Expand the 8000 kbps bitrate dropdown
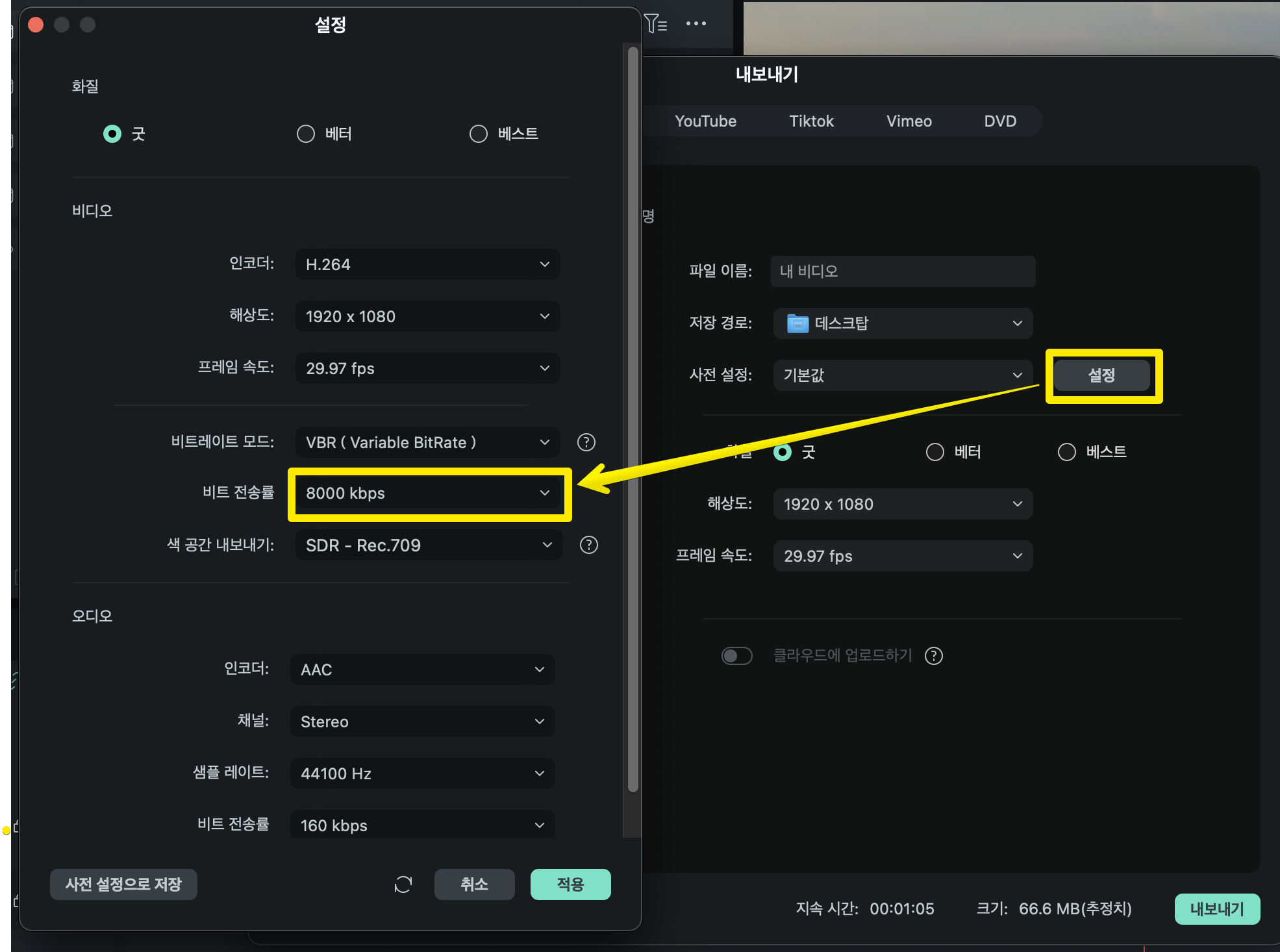The height and width of the screenshot is (952, 1280). pos(427,494)
